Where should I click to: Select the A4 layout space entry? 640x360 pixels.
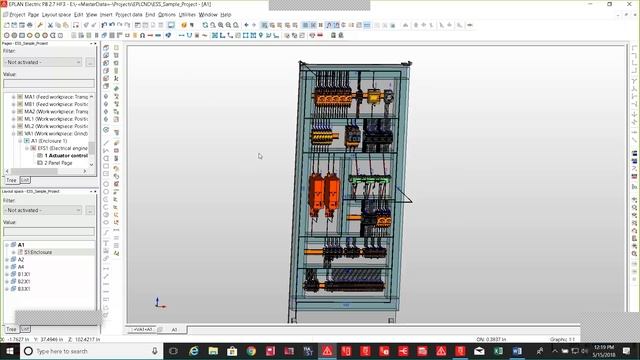[21, 267]
